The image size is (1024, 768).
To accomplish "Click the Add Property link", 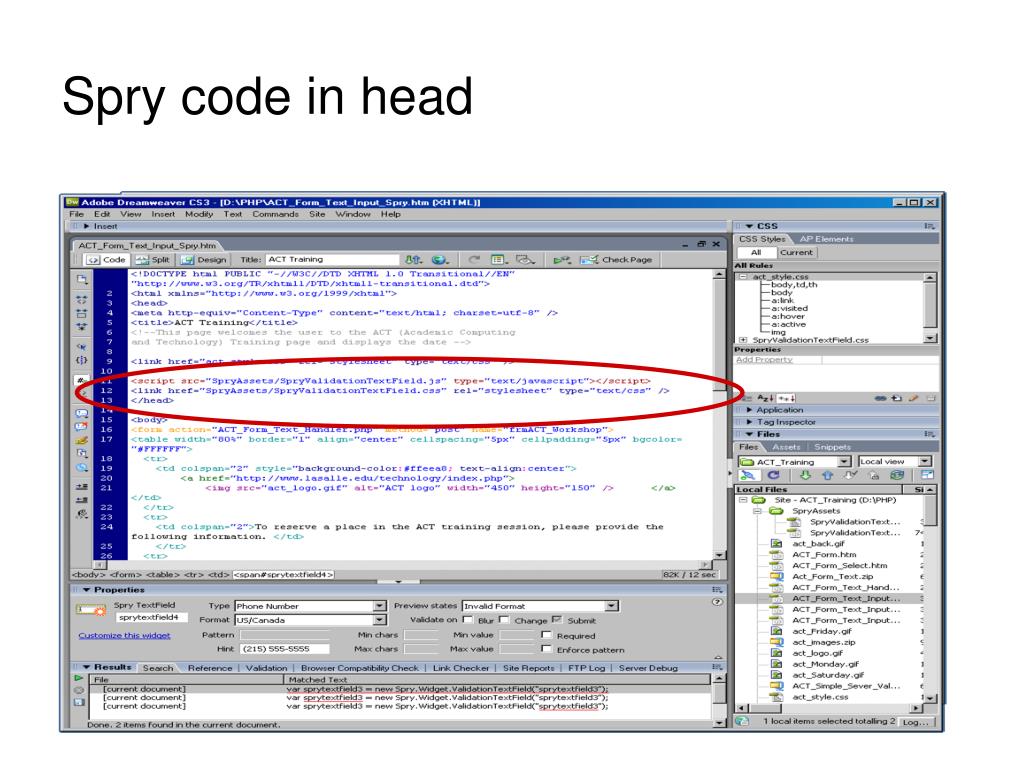I will (763, 360).
